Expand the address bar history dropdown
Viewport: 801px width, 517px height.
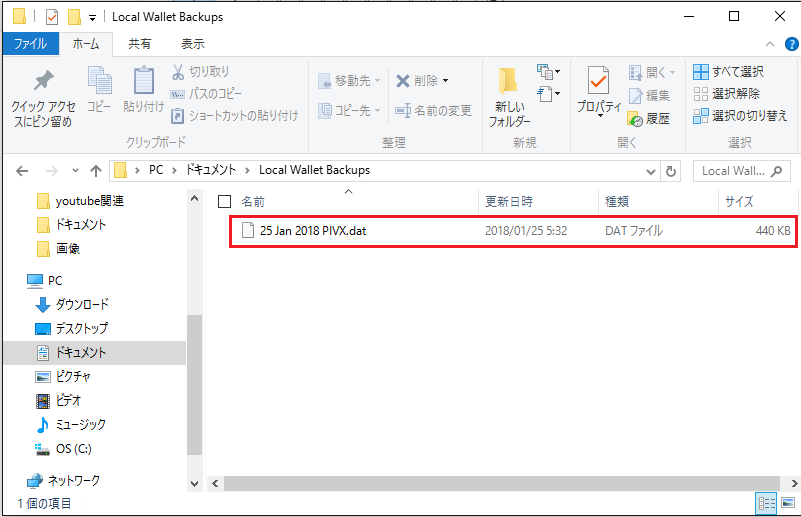point(651,170)
